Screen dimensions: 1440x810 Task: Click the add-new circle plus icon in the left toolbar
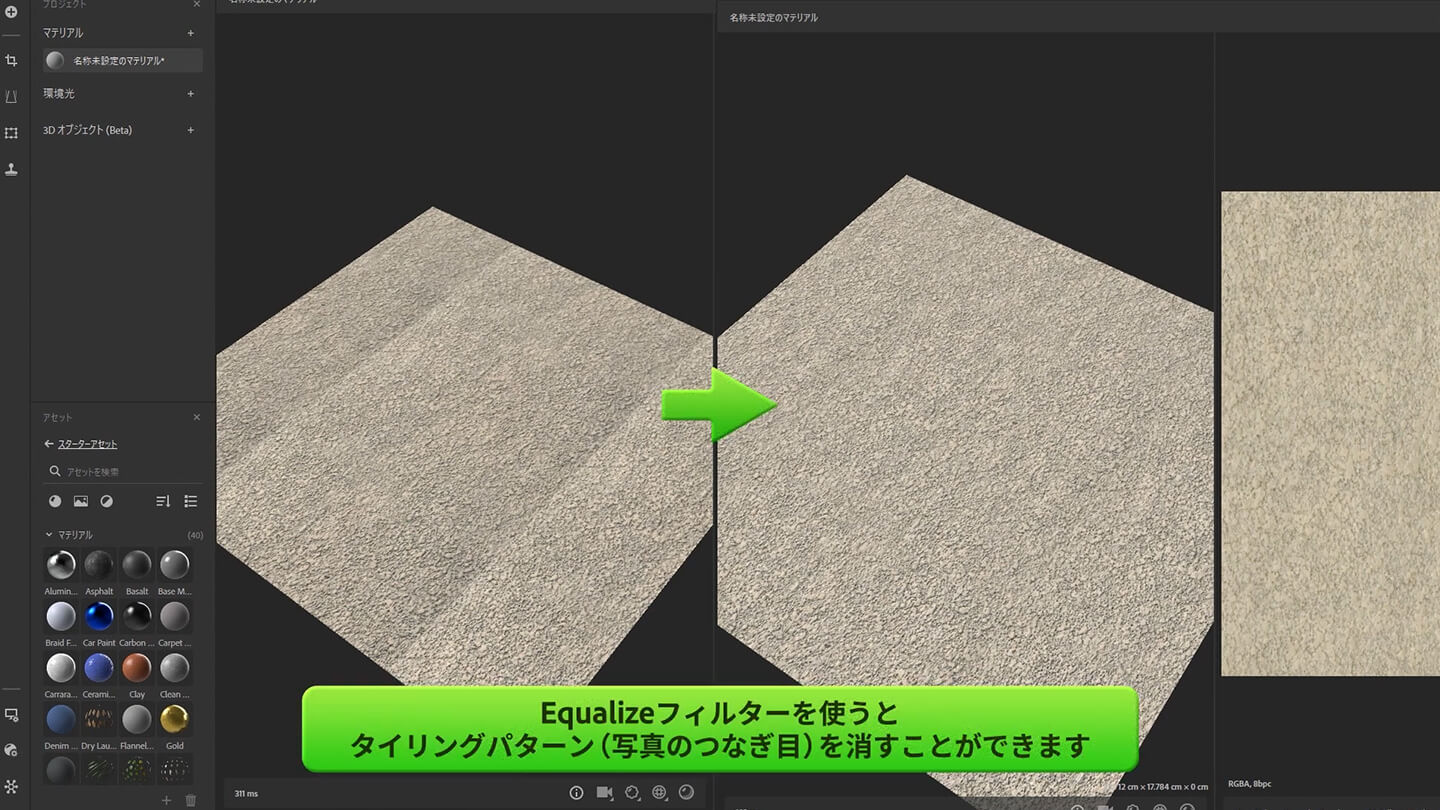pos(12,12)
